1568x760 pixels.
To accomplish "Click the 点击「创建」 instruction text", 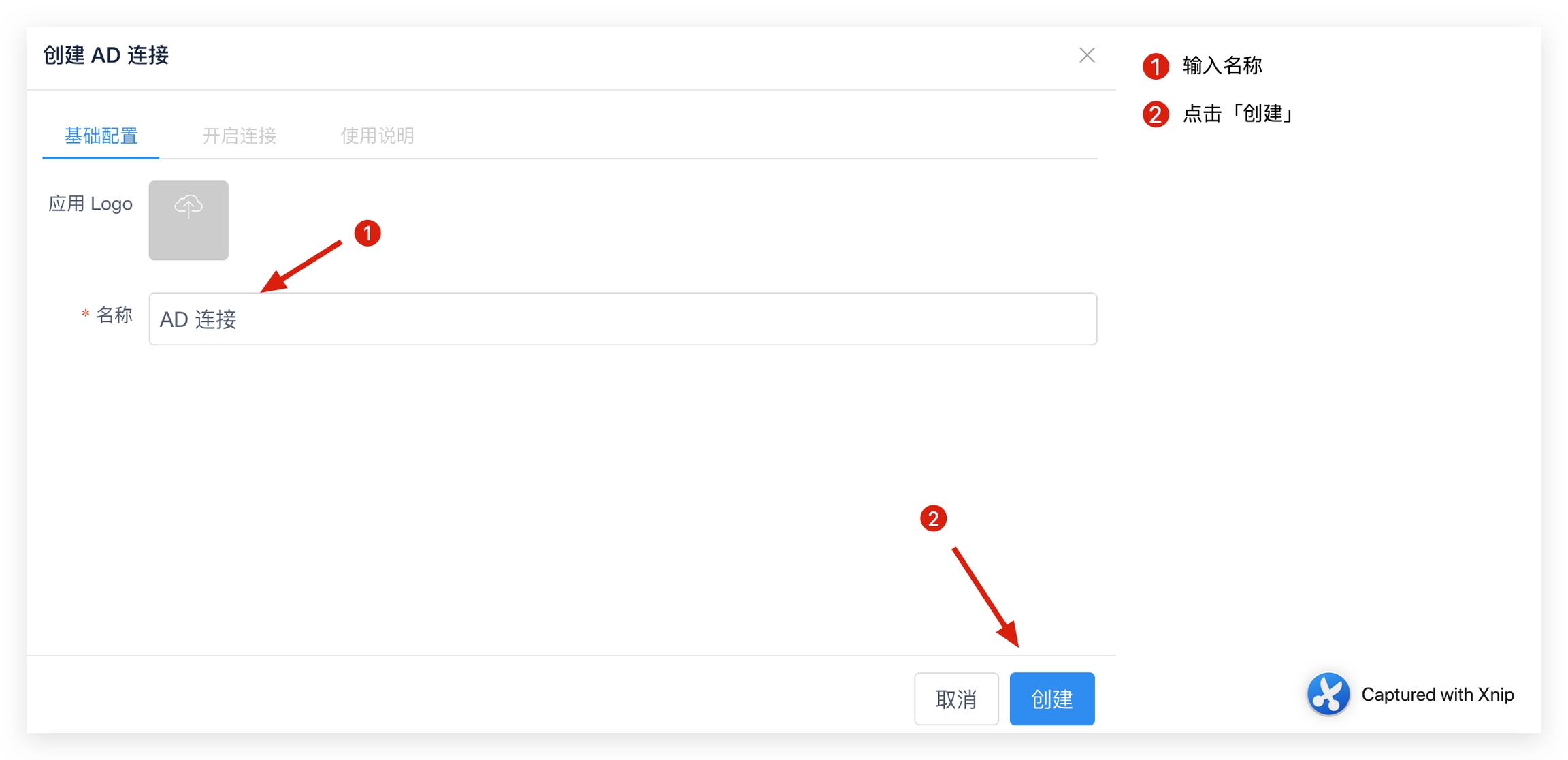I will (1237, 113).
